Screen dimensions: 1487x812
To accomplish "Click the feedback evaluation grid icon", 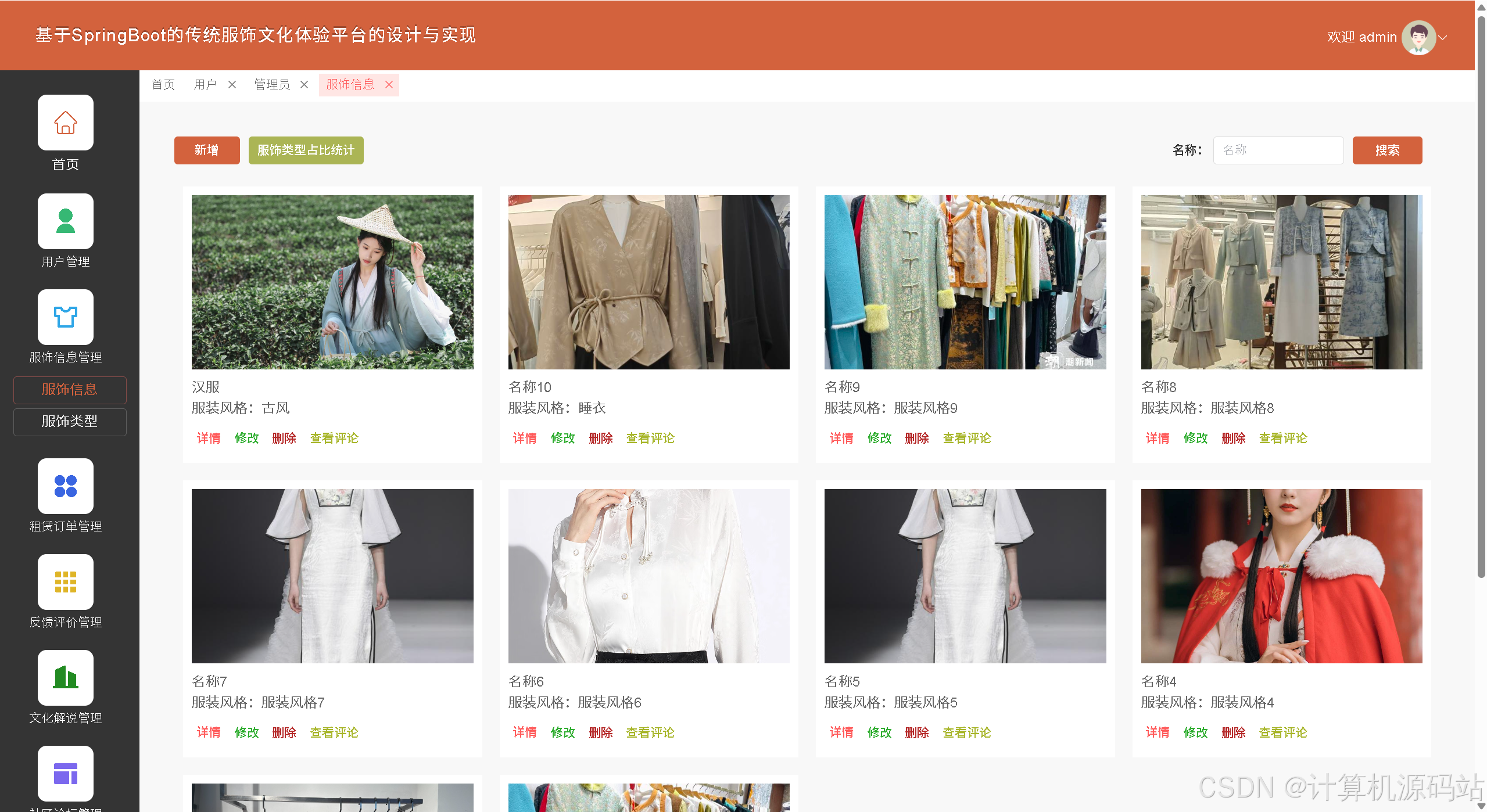I will tap(65, 582).
